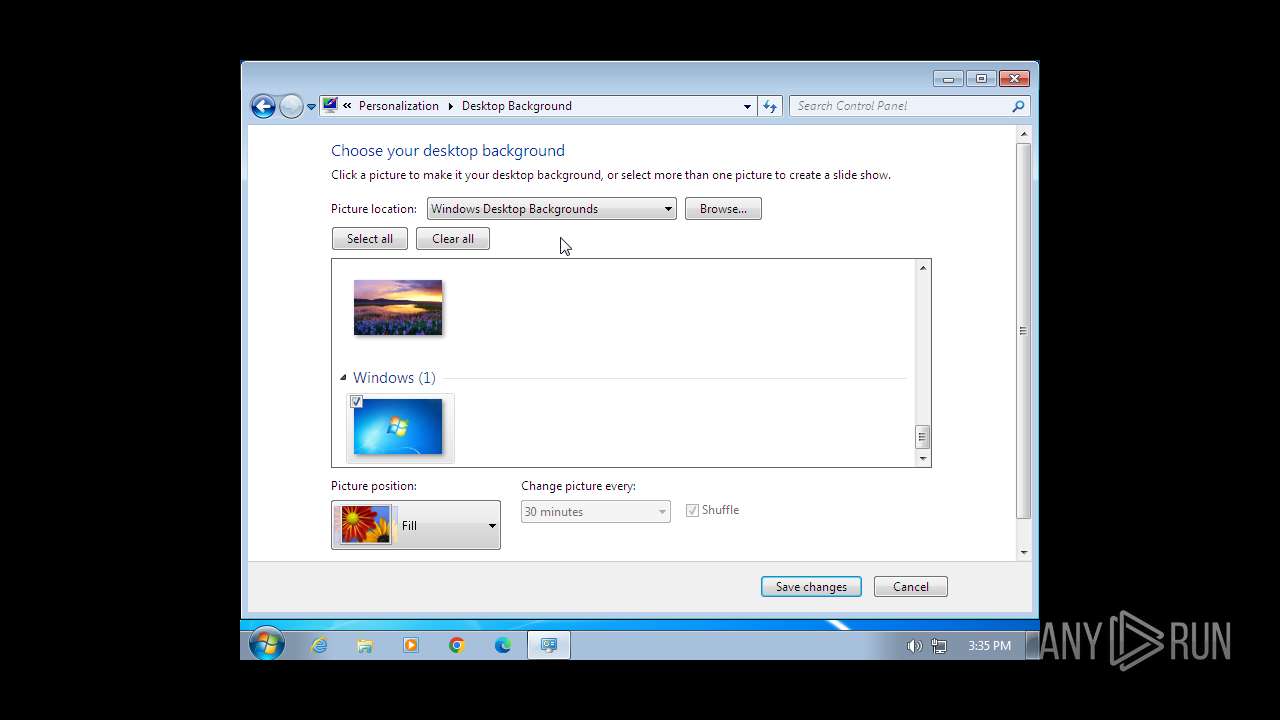This screenshot has height=720, width=1280.
Task: Open the Picture location dropdown
Action: pyautogui.click(x=552, y=209)
